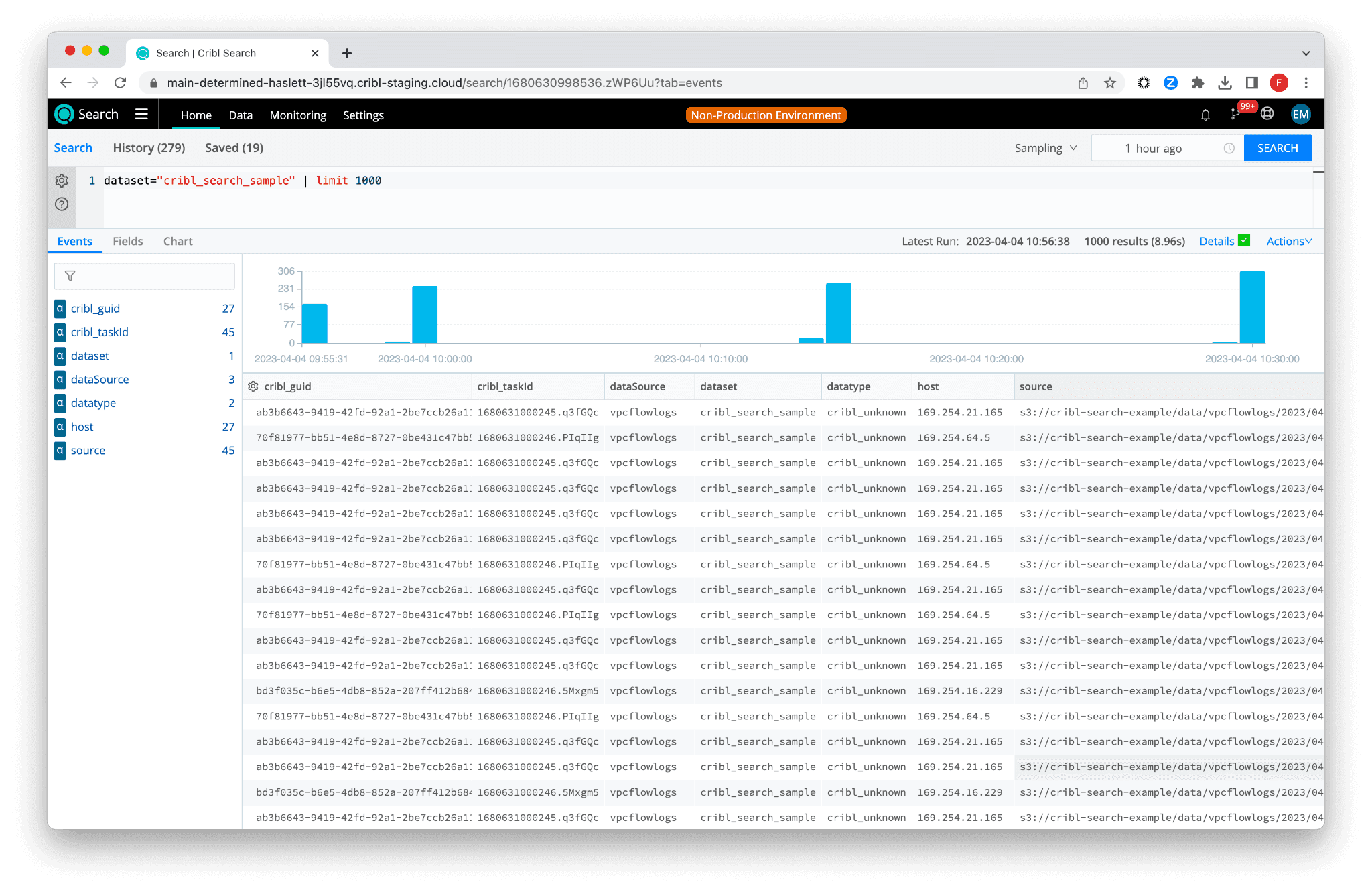
Task: Open the query help question-mark icon
Action: click(x=62, y=204)
